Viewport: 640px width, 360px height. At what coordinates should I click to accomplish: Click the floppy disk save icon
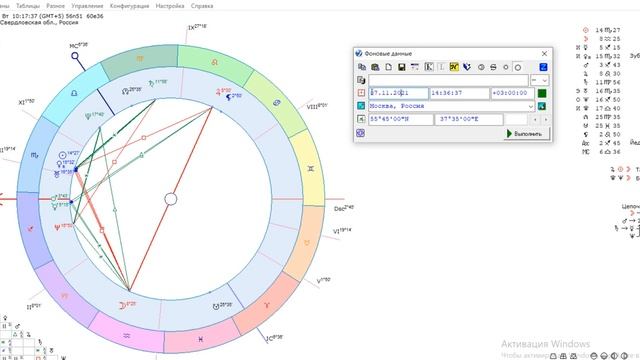tap(402, 67)
